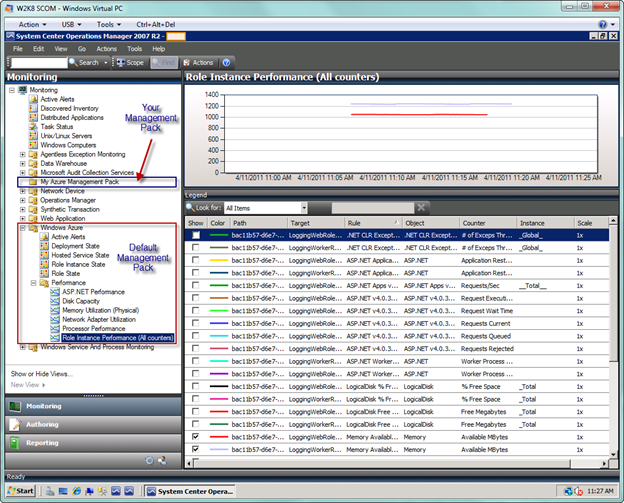
Task: Open the View menu
Action: tap(61, 49)
